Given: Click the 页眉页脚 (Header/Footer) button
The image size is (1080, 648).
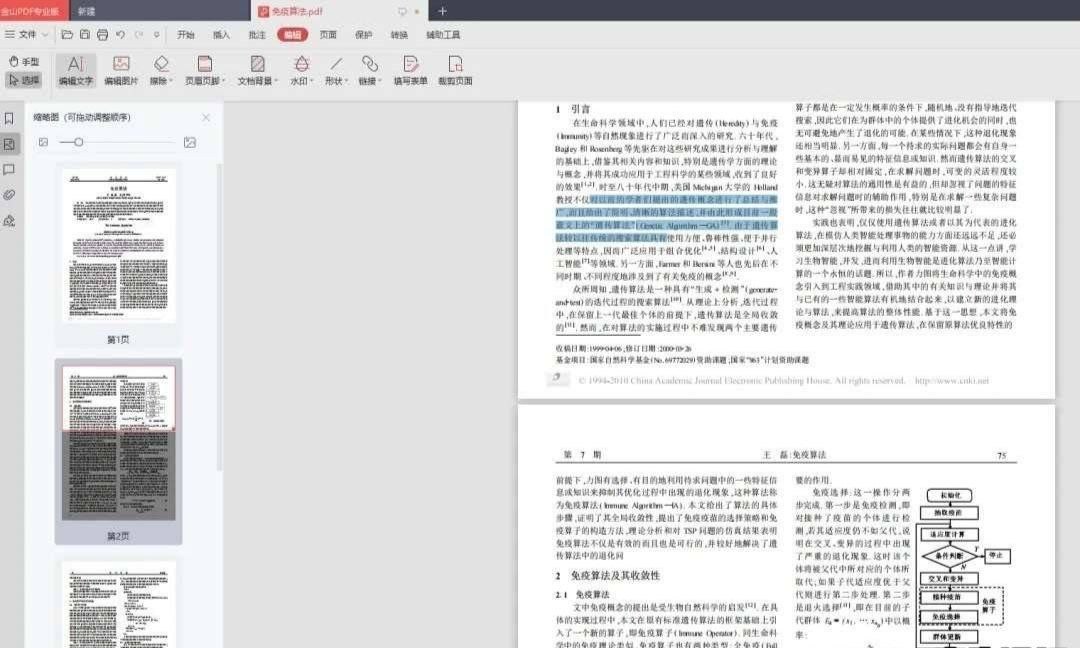Looking at the screenshot, I should tap(206, 70).
